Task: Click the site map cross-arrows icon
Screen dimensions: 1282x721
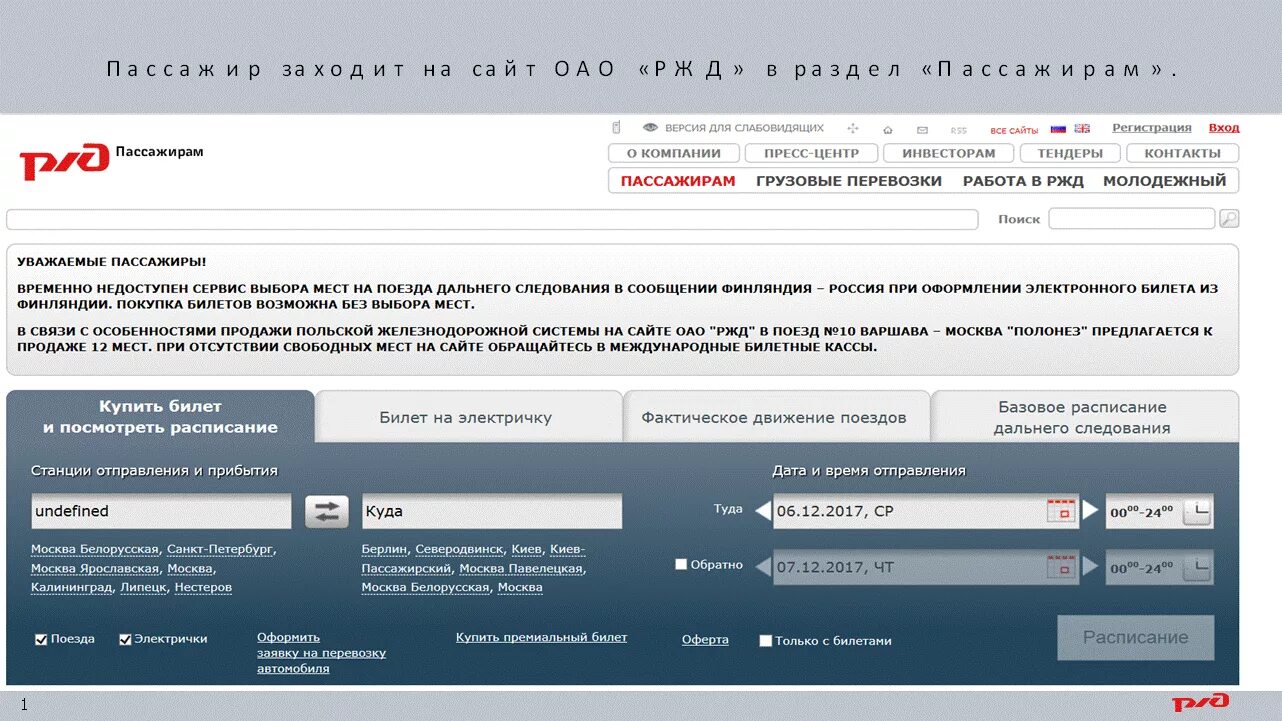Action: pos(853,129)
